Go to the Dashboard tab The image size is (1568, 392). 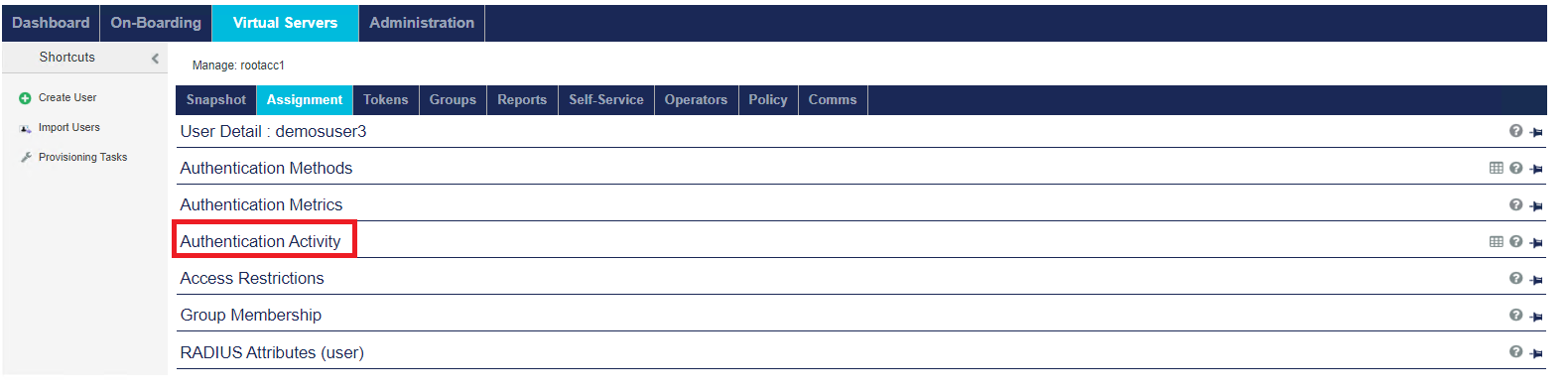(51, 23)
